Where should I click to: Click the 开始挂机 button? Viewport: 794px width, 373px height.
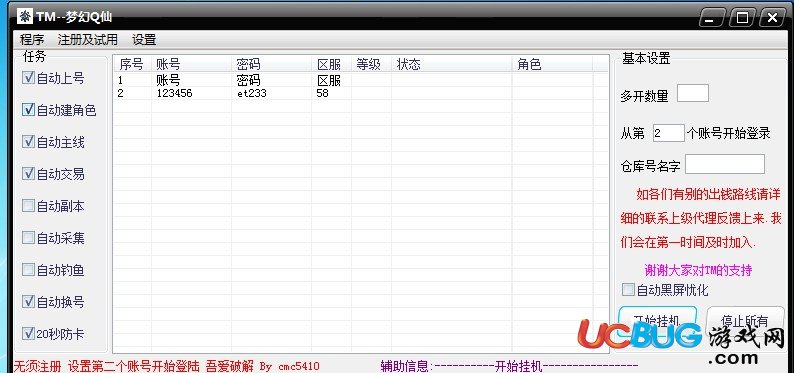click(x=658, y=320)
